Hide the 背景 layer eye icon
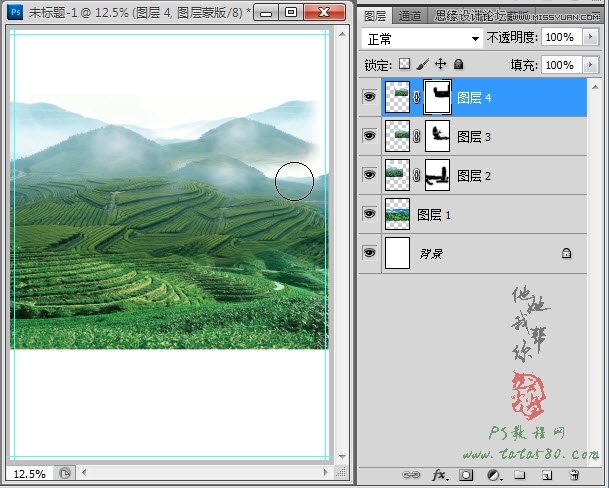The image size is (609, 488). tap(369, 253)
